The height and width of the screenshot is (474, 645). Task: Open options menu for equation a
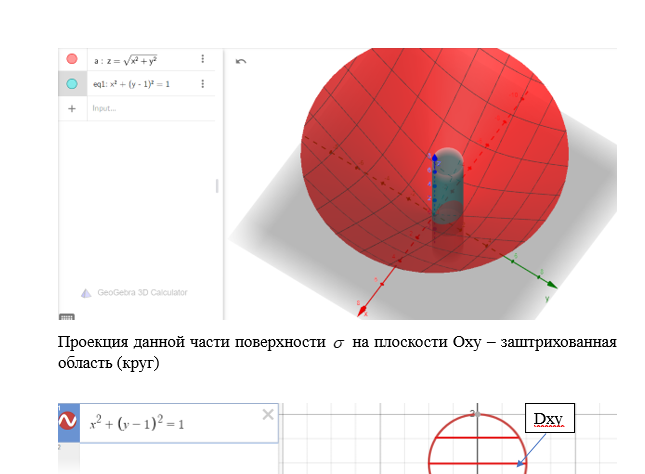pyautogui.click(x=202, y=59)
